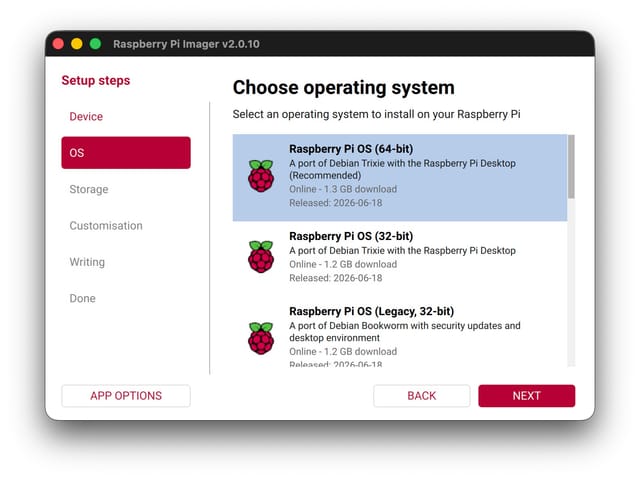Click the "Setup steps" sidebar heading
The image size is (640, 480).
(x=96, y=80)
